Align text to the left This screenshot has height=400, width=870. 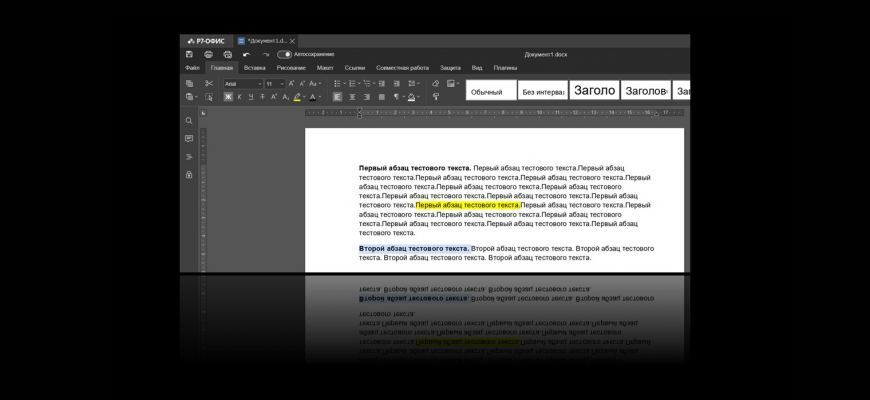click(337, 97)
